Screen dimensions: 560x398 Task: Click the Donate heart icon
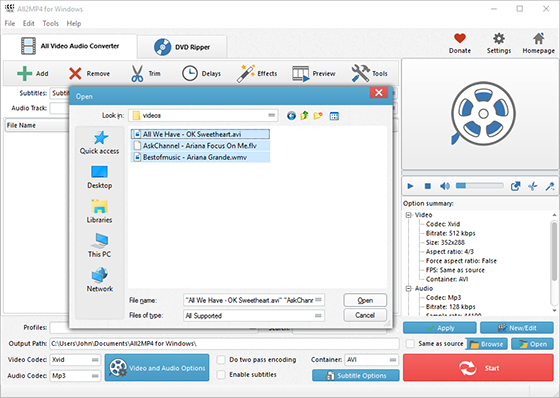[460, 43]
